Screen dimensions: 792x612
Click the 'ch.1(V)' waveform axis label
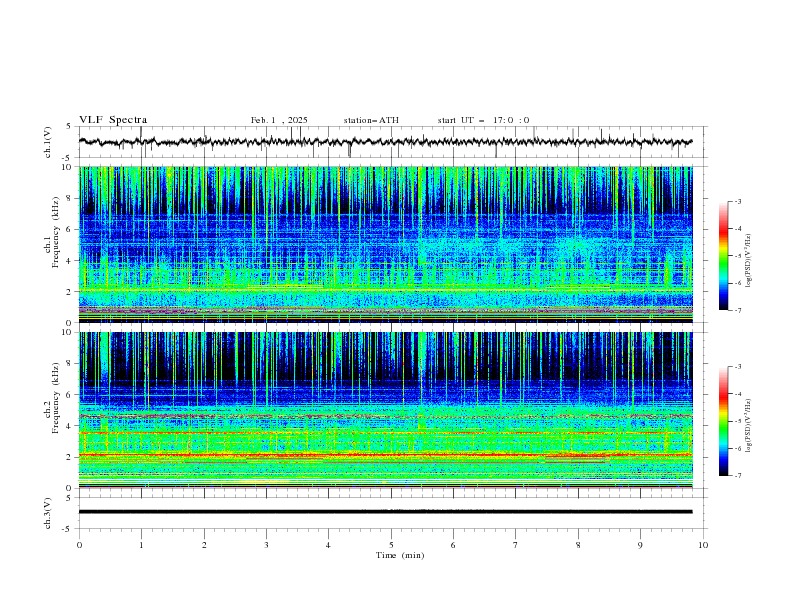click(x=48, y=142)
